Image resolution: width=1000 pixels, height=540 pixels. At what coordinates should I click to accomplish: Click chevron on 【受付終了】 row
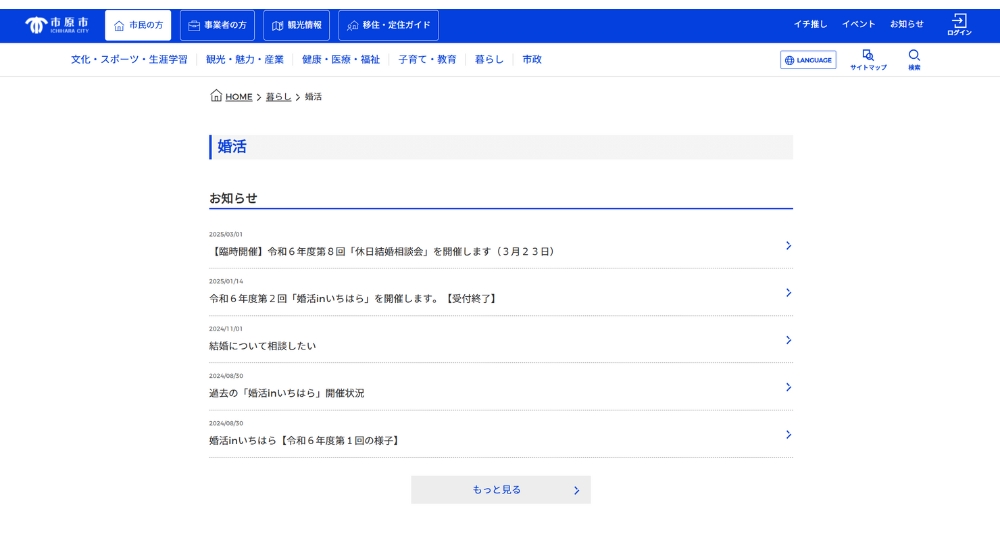(x=788, y=293)
